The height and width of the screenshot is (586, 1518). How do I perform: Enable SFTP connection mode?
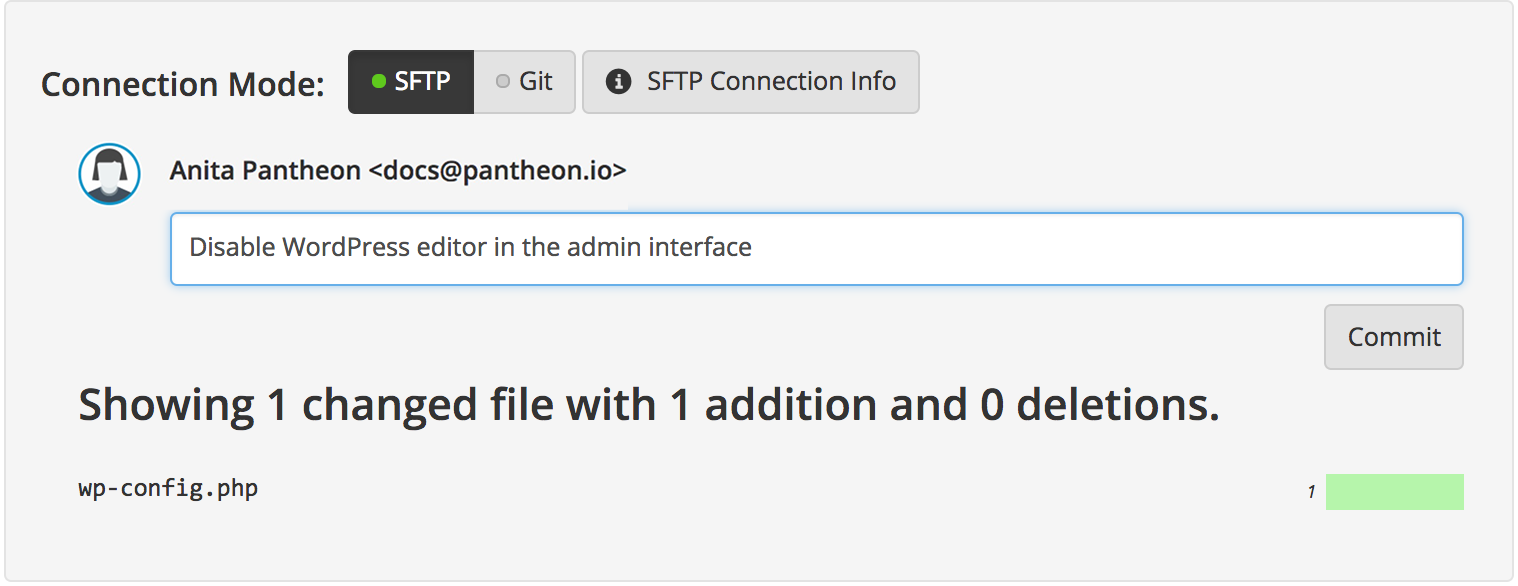(411, 81)
